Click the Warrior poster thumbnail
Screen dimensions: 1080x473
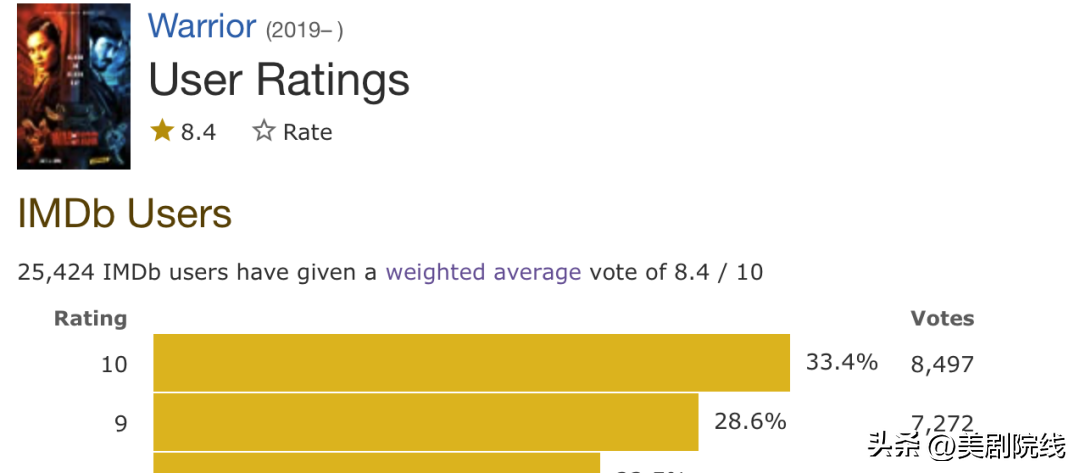pyautogui.click(x=74, y=86)
